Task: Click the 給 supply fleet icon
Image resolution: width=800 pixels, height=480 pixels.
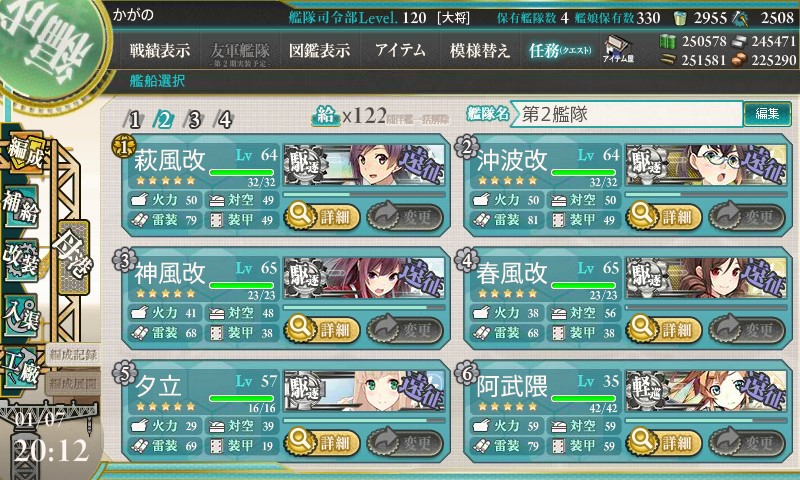Action: pyautogui.click(x=325, y=116)
